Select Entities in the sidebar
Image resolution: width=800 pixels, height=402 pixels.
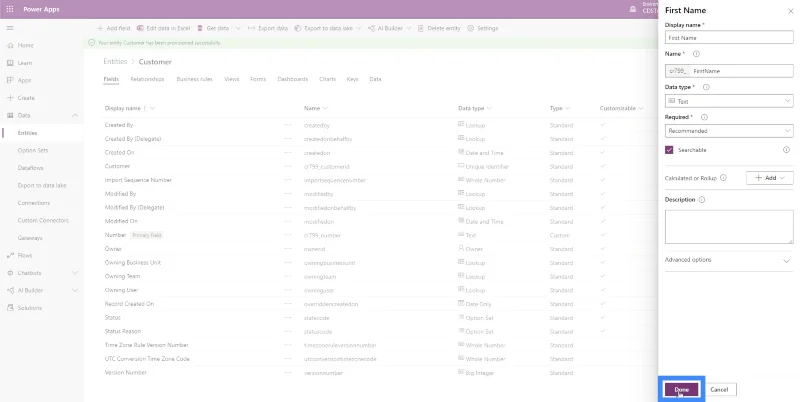point(28,133)
